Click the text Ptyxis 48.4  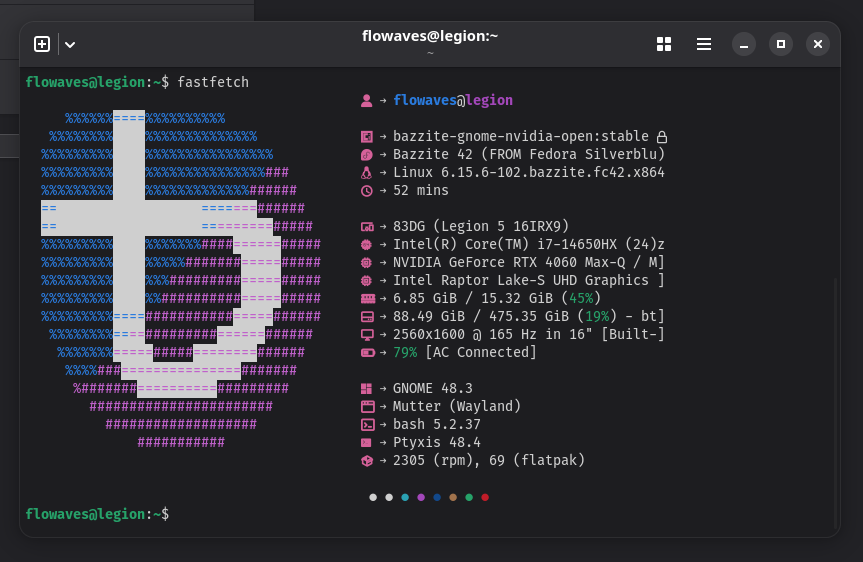[436, 443]
